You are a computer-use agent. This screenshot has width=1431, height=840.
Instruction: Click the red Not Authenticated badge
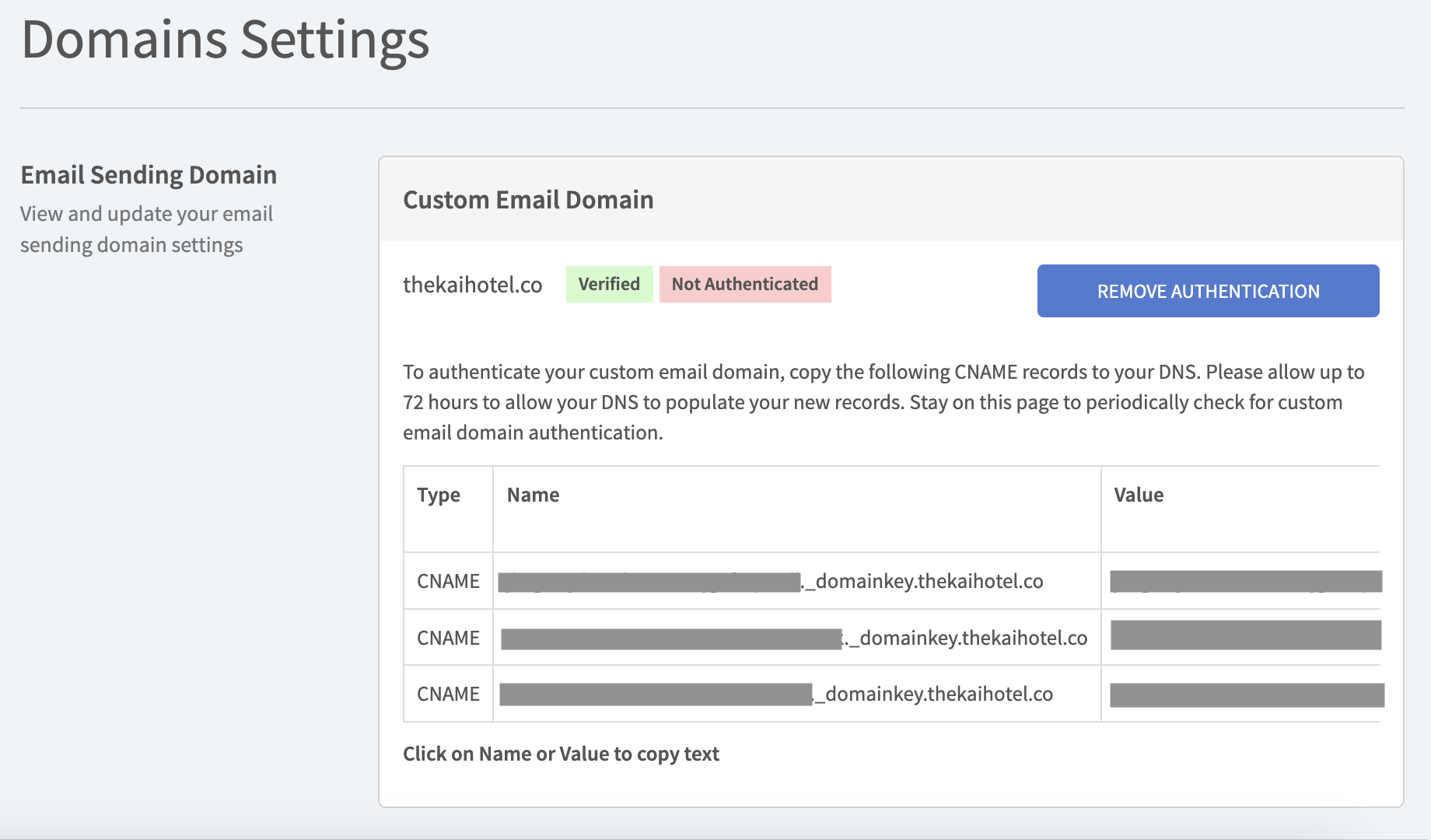[x=744, y=284]
